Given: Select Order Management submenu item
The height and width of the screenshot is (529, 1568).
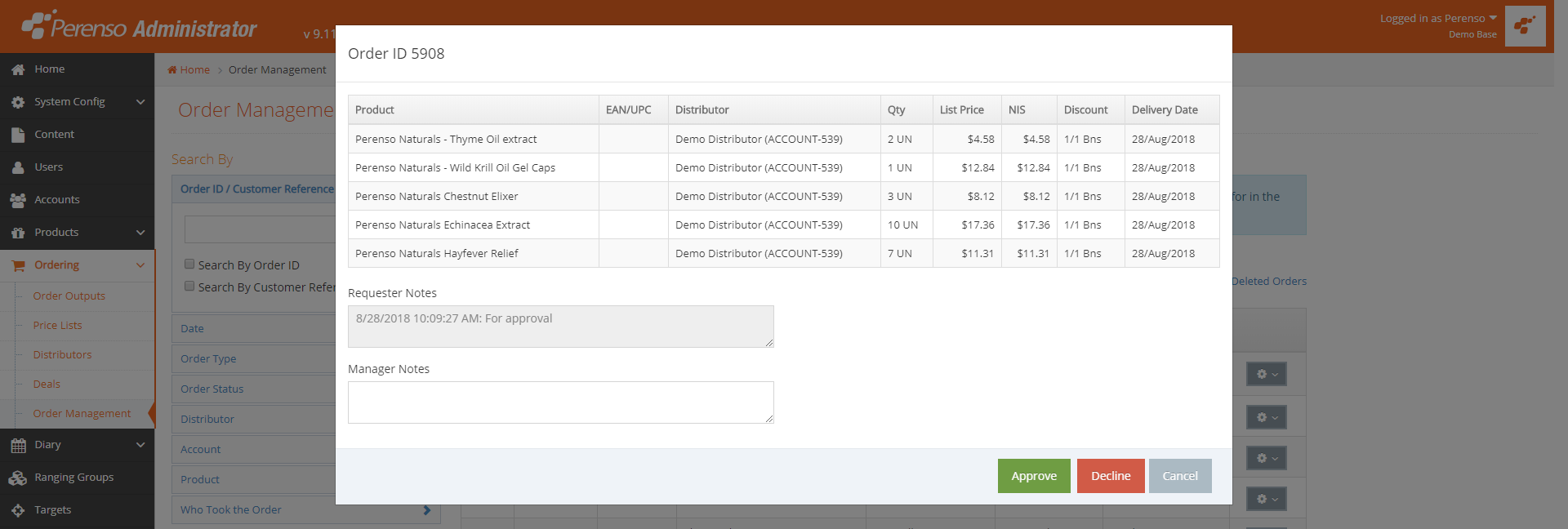Looking at the screenshot, I should click(x=82, y=414).
